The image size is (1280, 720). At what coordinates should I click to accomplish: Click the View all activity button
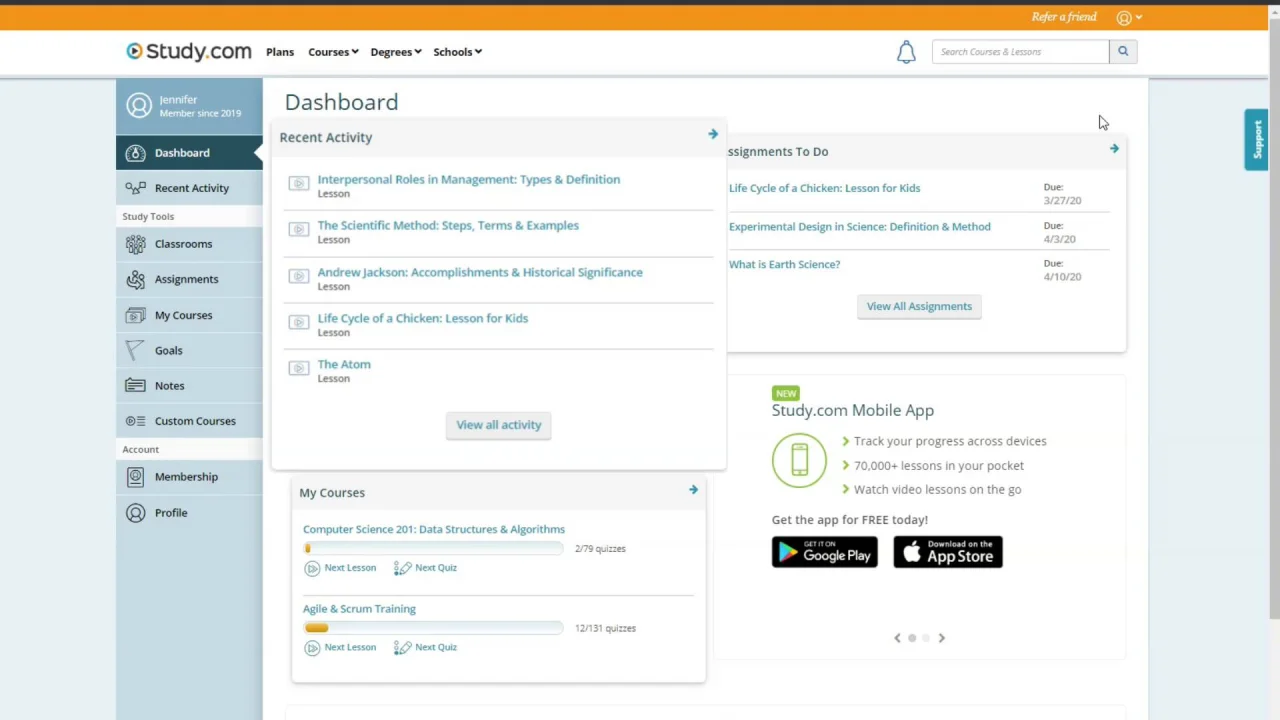tap(498, 425)
